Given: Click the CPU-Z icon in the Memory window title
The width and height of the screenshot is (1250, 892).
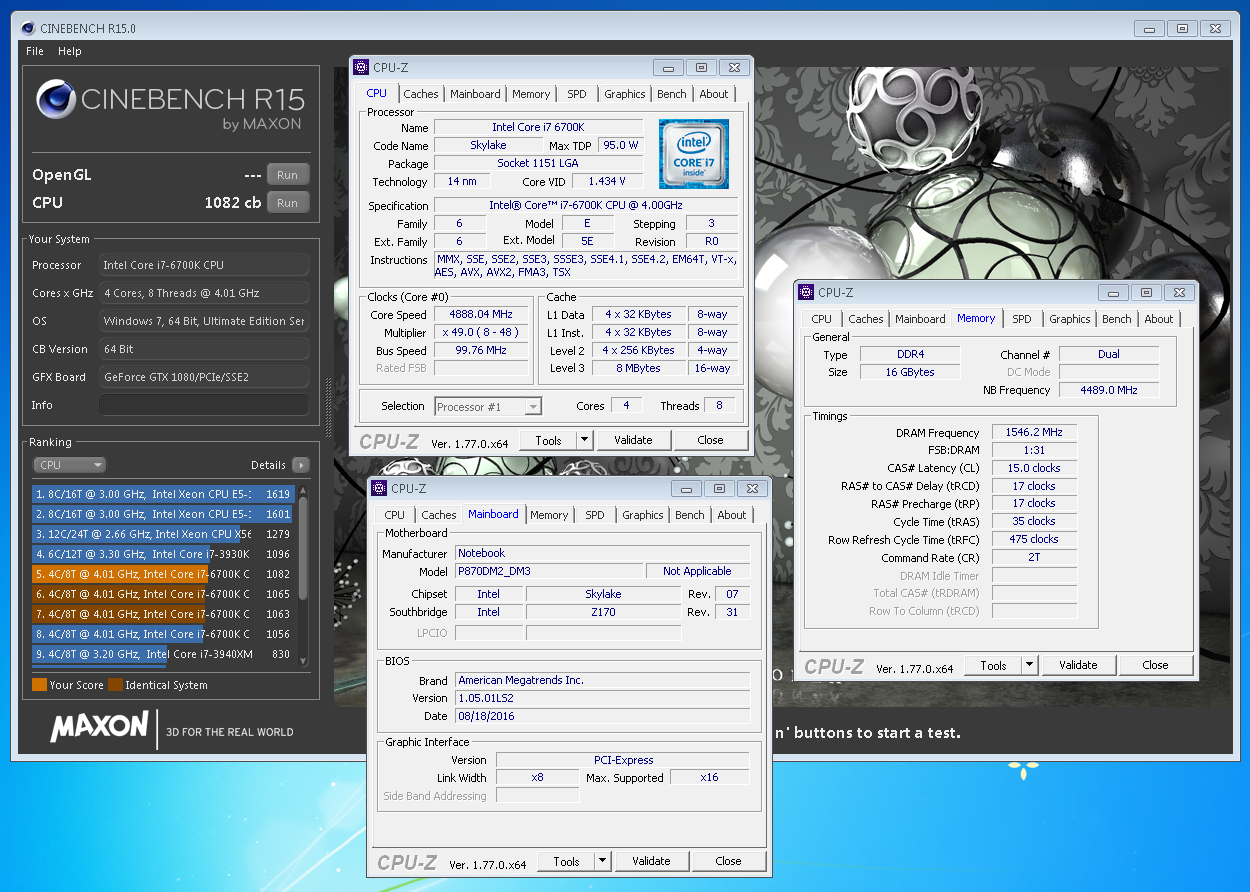Looking at the screenshot, I should 807,292.
